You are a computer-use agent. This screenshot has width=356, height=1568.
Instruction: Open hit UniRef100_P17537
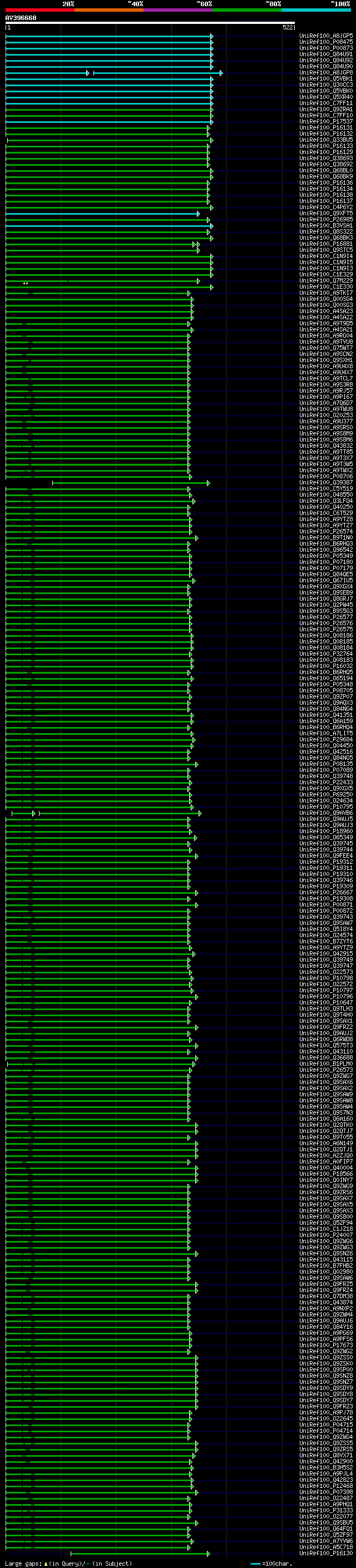[326, 122]
